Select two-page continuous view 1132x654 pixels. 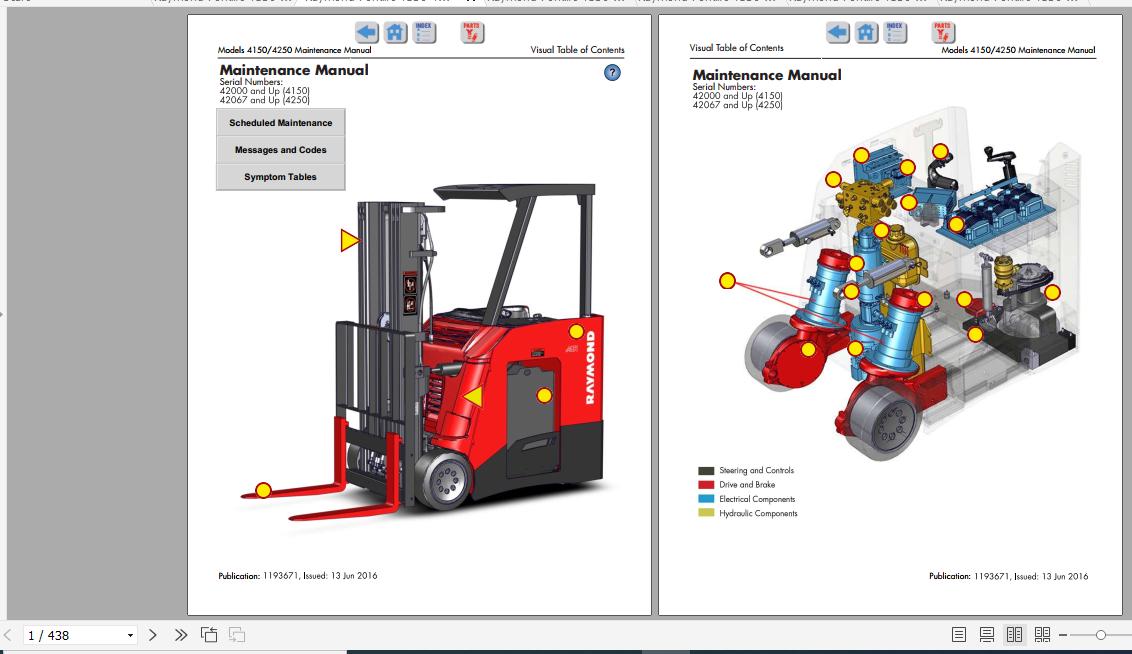(x=1042, y=635)
